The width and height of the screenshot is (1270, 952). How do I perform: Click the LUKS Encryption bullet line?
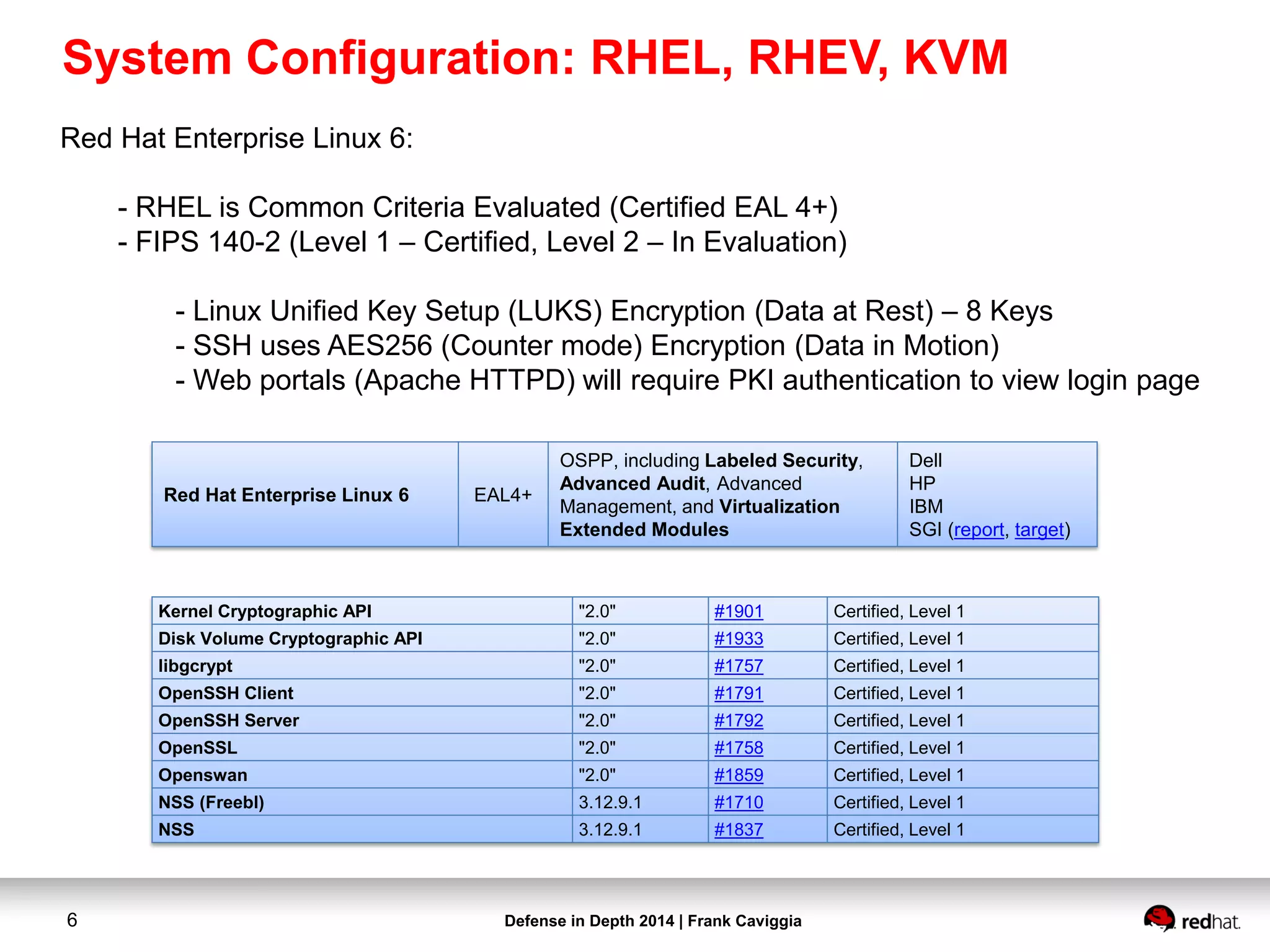click(614, 311)
